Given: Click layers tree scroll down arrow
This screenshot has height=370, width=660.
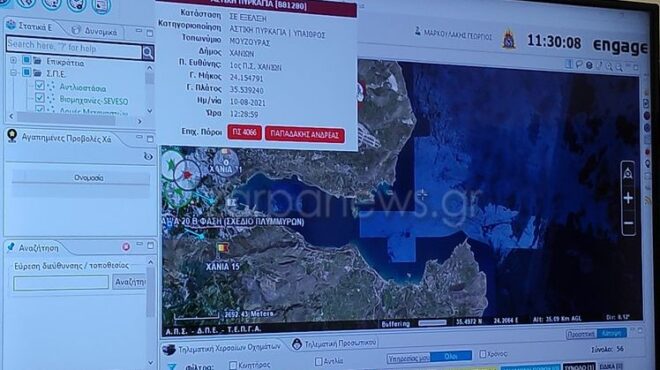Looking at the screenshot, I should 149,110.
